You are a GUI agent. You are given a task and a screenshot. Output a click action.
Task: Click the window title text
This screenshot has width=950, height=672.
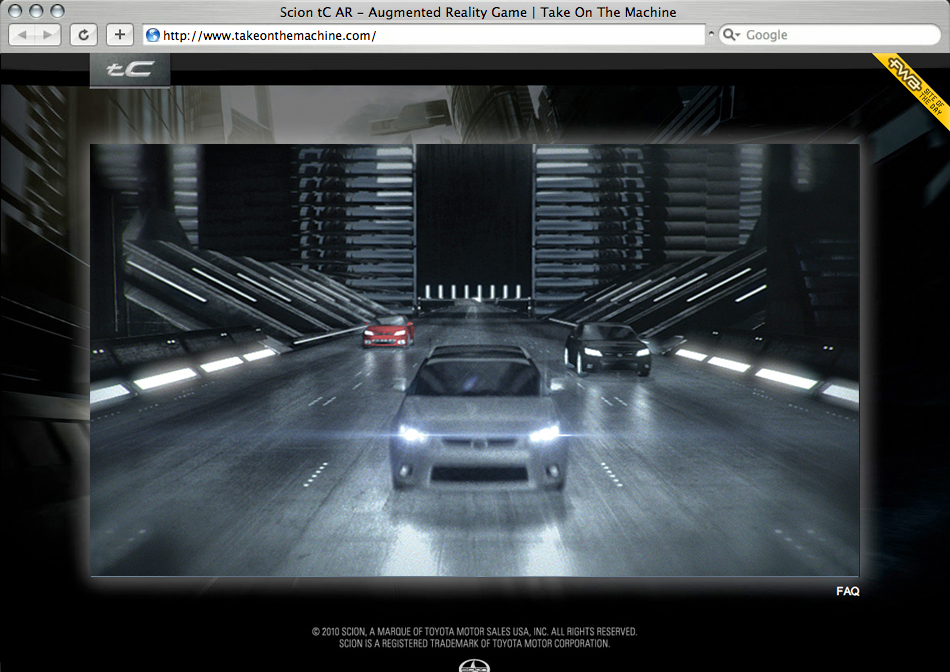476,12
